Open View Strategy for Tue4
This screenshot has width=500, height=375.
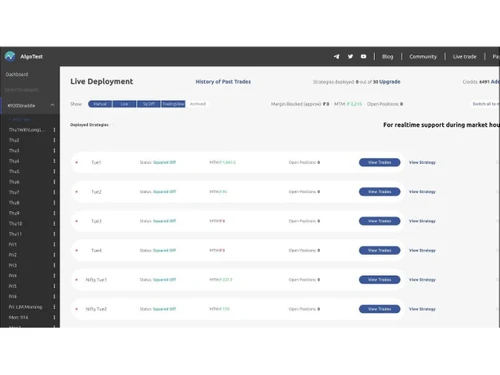pyautogui.click(x=422, y=250)
